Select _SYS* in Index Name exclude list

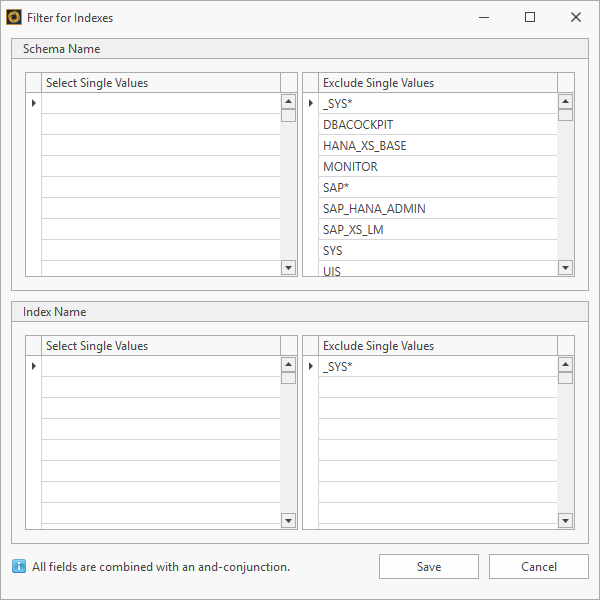point(436,367)
